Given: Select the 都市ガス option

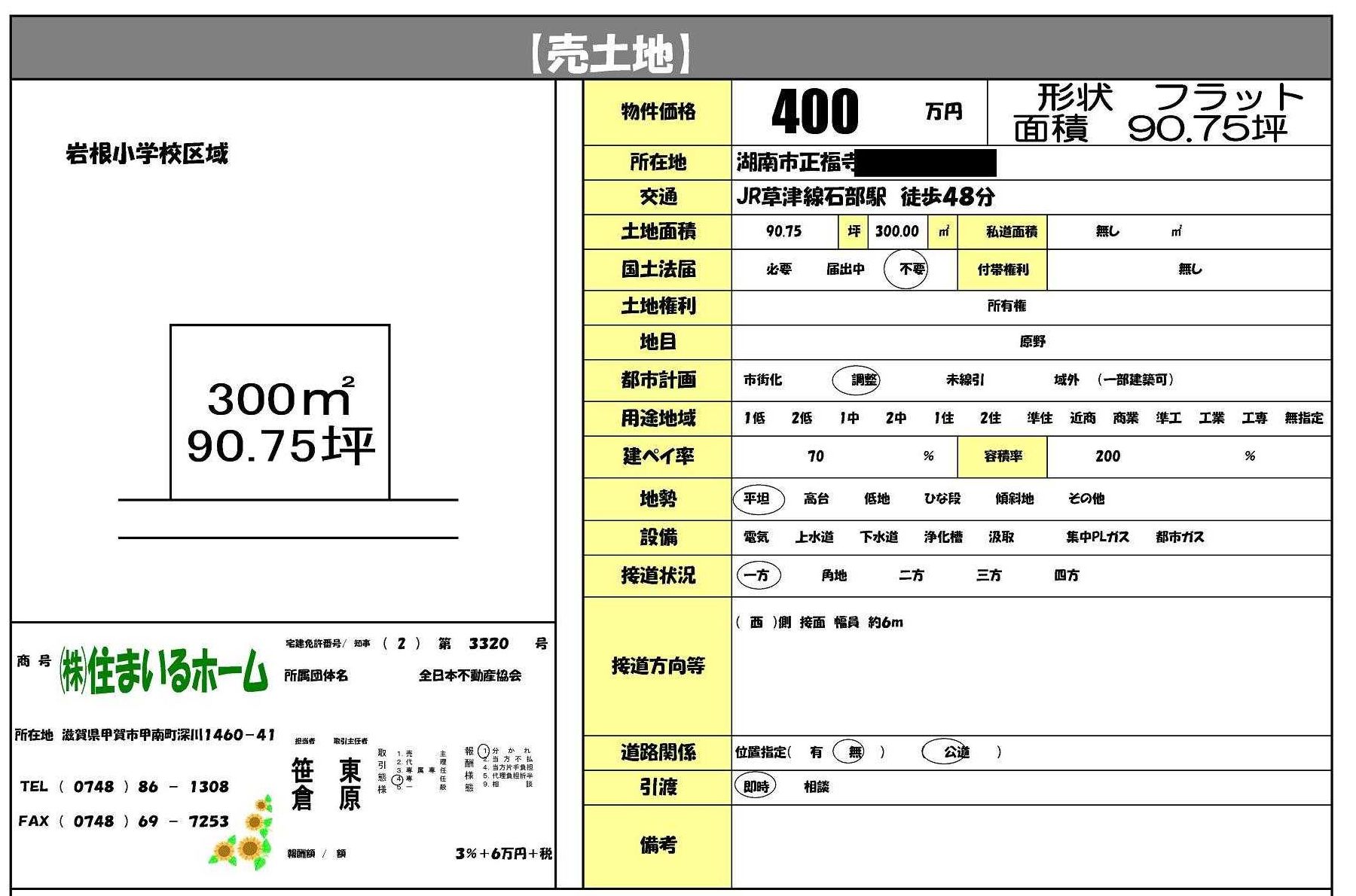Looking at the screenshot, I should click(1180, 538).
